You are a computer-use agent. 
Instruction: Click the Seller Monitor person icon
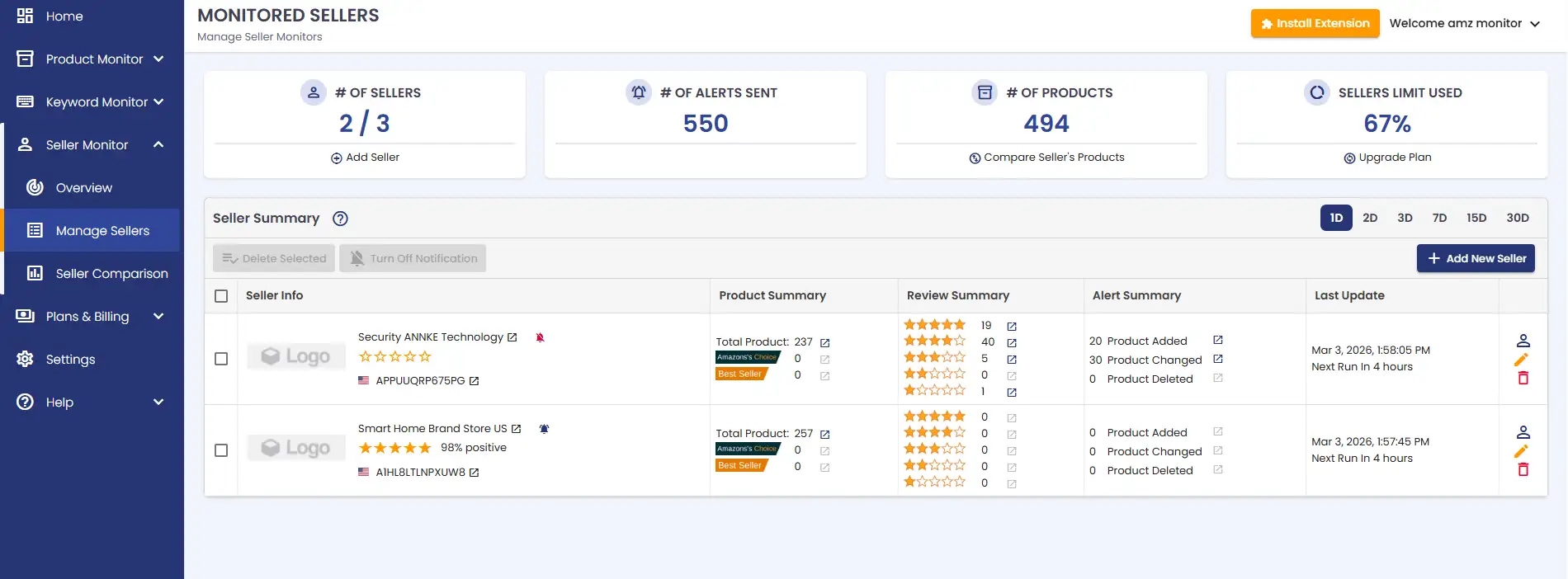pos(25,144)
